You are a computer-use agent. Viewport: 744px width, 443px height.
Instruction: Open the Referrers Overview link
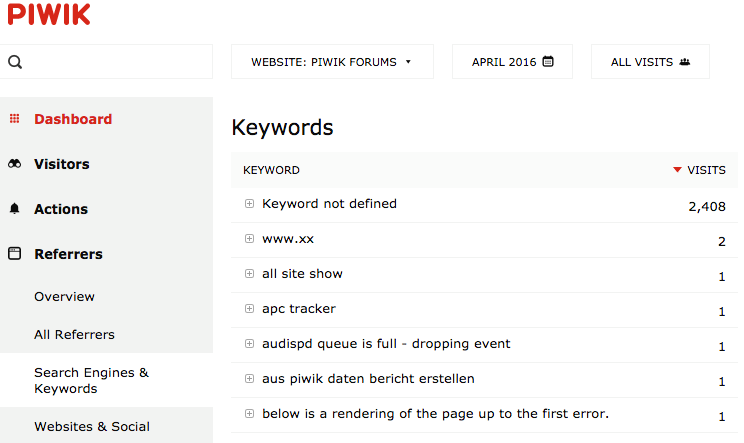point(65,296)
